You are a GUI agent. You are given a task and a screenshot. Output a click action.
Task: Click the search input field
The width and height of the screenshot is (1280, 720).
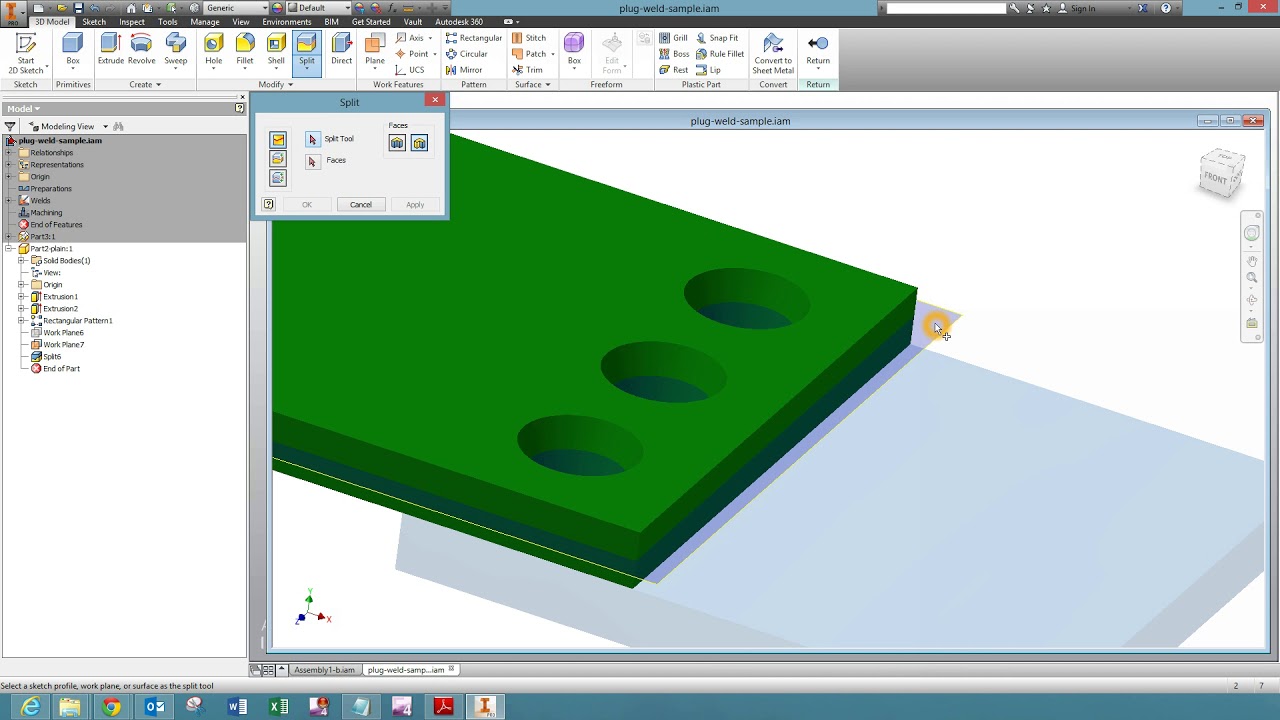click(945, 8)
